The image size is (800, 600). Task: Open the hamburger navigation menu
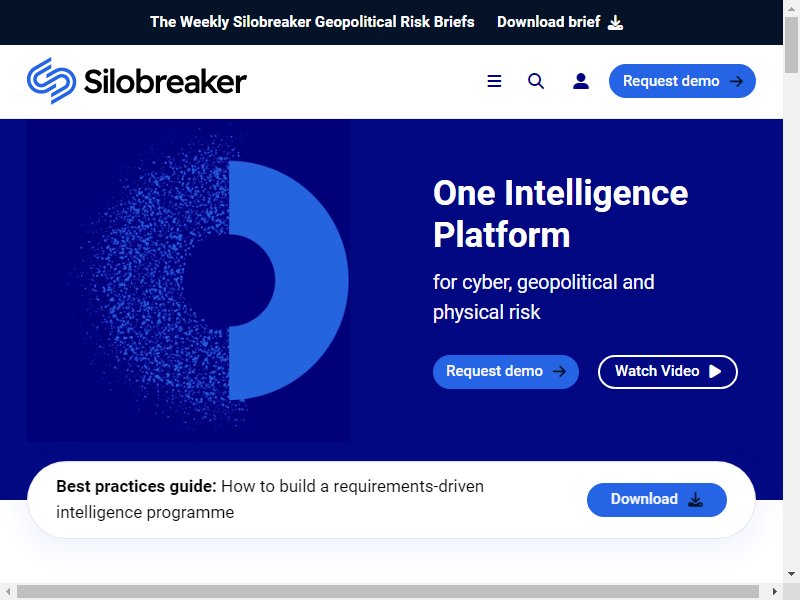coord(494,81)
